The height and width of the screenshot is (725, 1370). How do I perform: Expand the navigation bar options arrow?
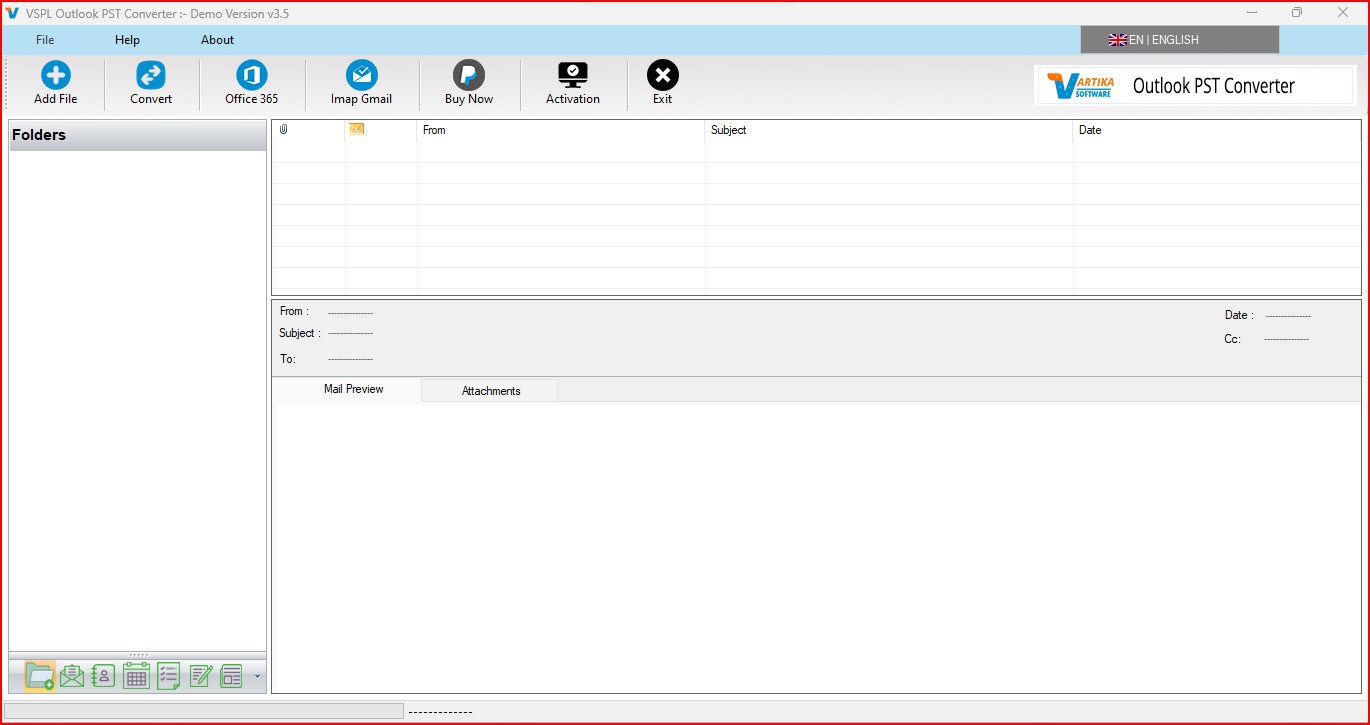point(257,677)
